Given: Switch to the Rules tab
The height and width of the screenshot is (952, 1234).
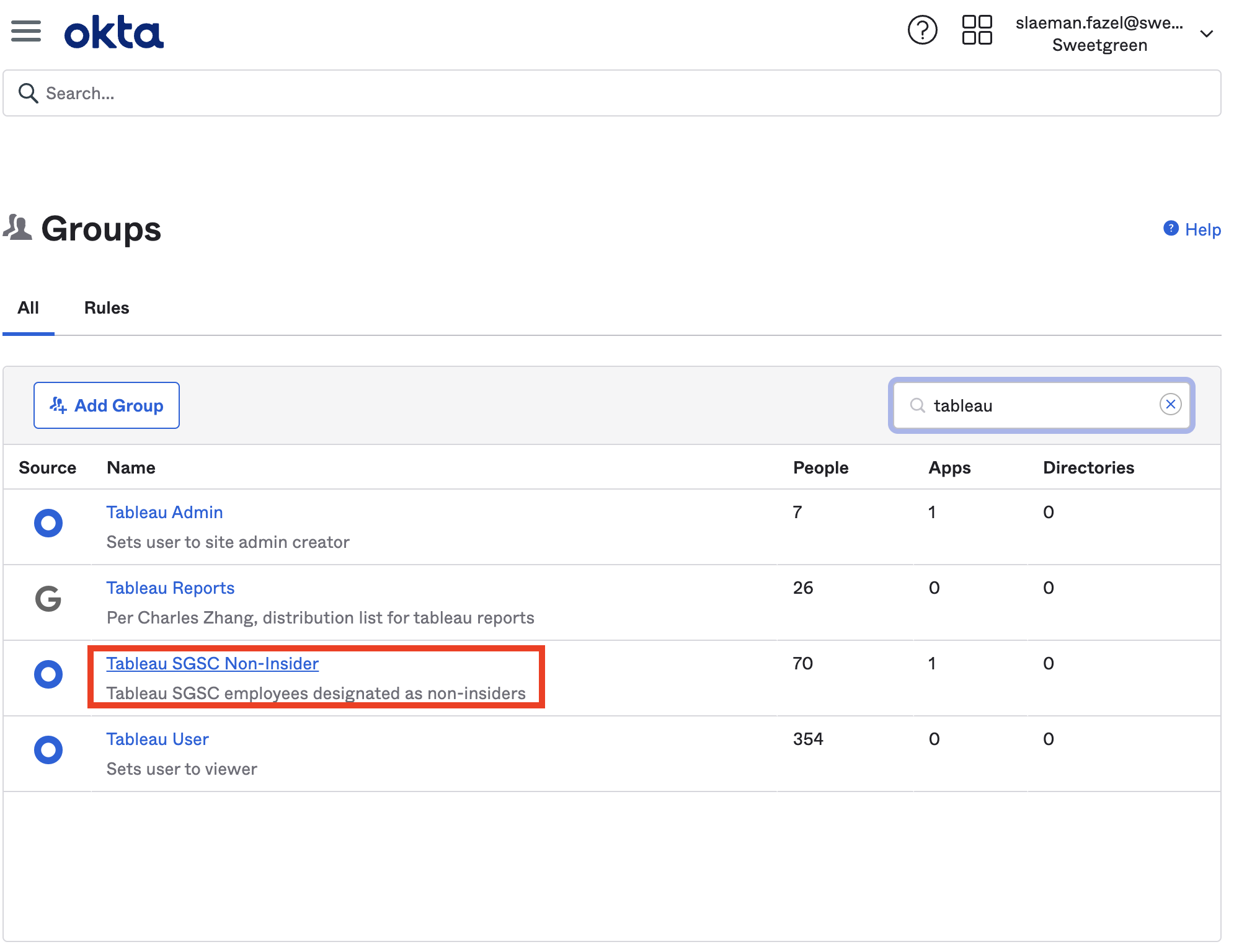Looking at the screenshot, I should [x=107, y=308].
